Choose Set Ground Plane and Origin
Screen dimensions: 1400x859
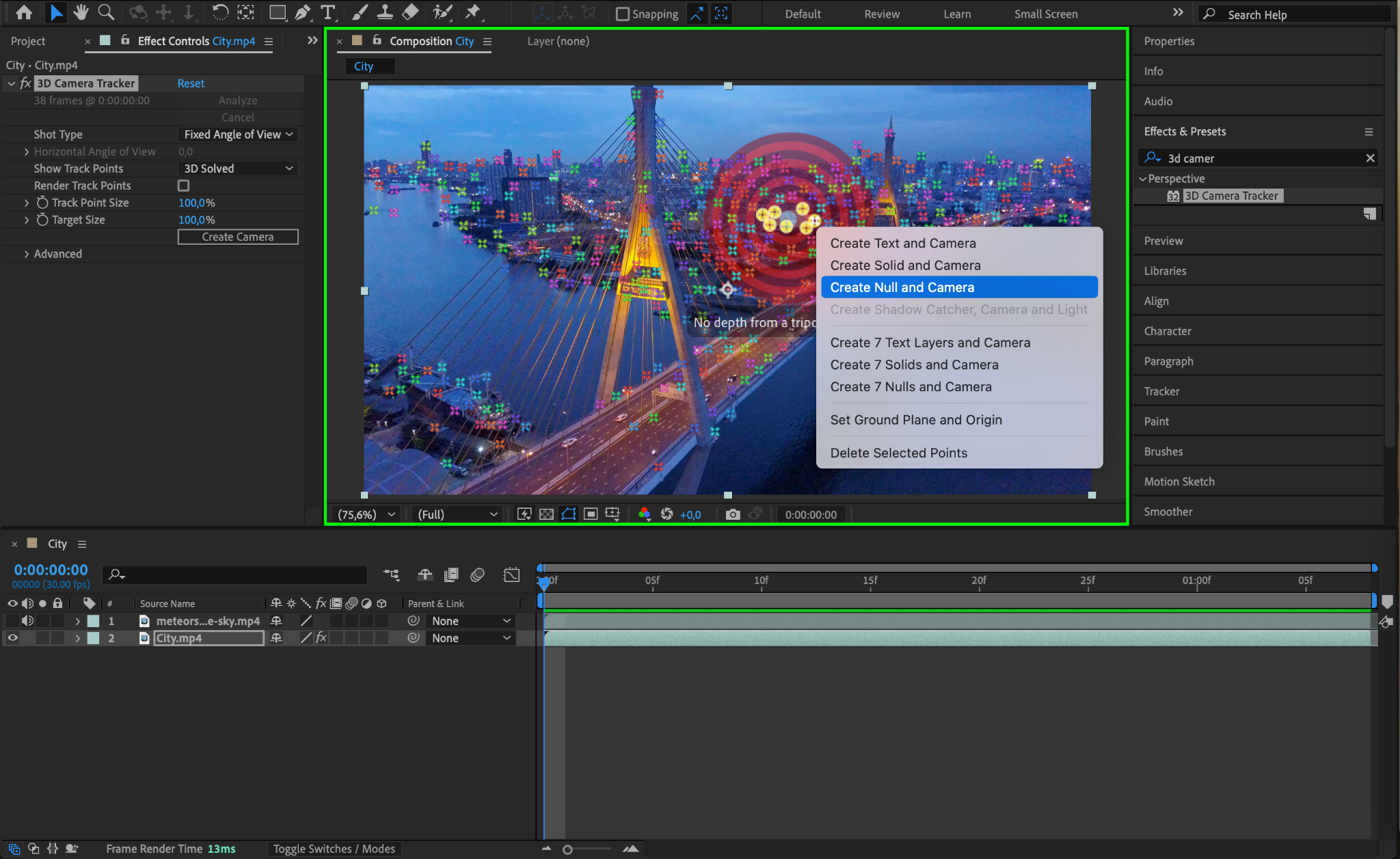[x=915, y=420]
